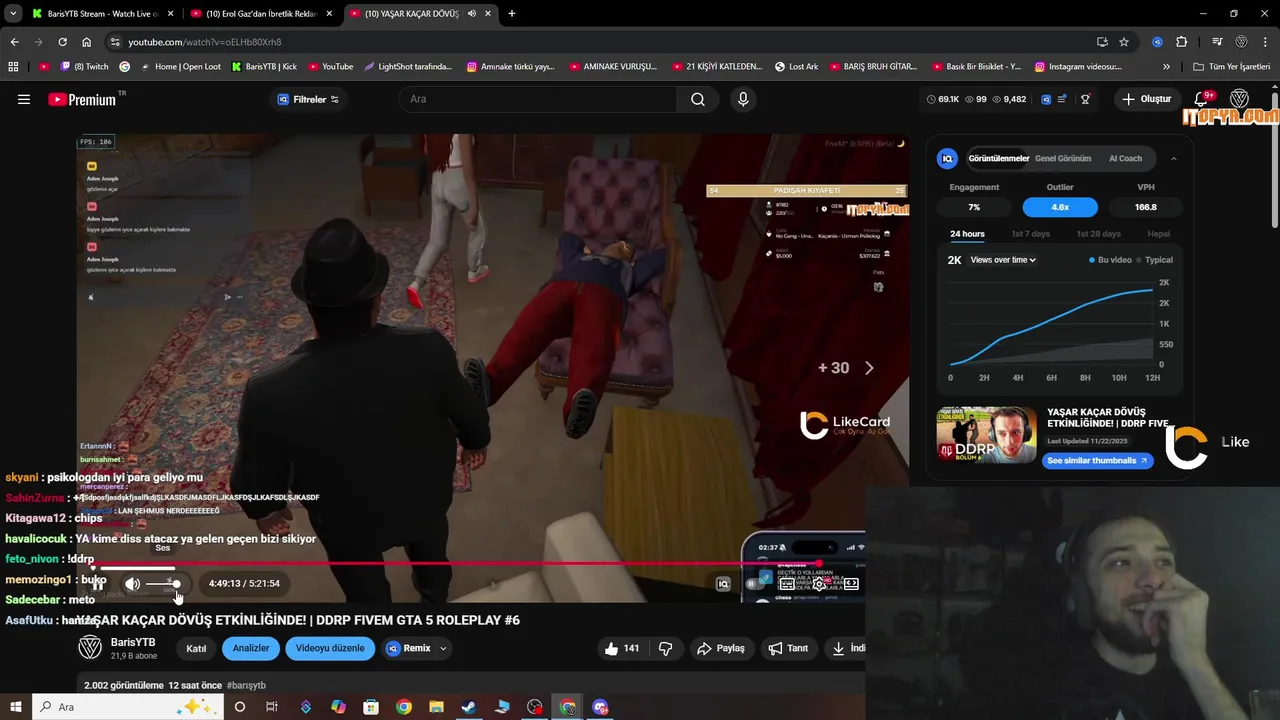The width and height of the screenshot is (1280, 720).
Task: Expand the Remix dropdown arrow
Action: (x=443, y=648)
